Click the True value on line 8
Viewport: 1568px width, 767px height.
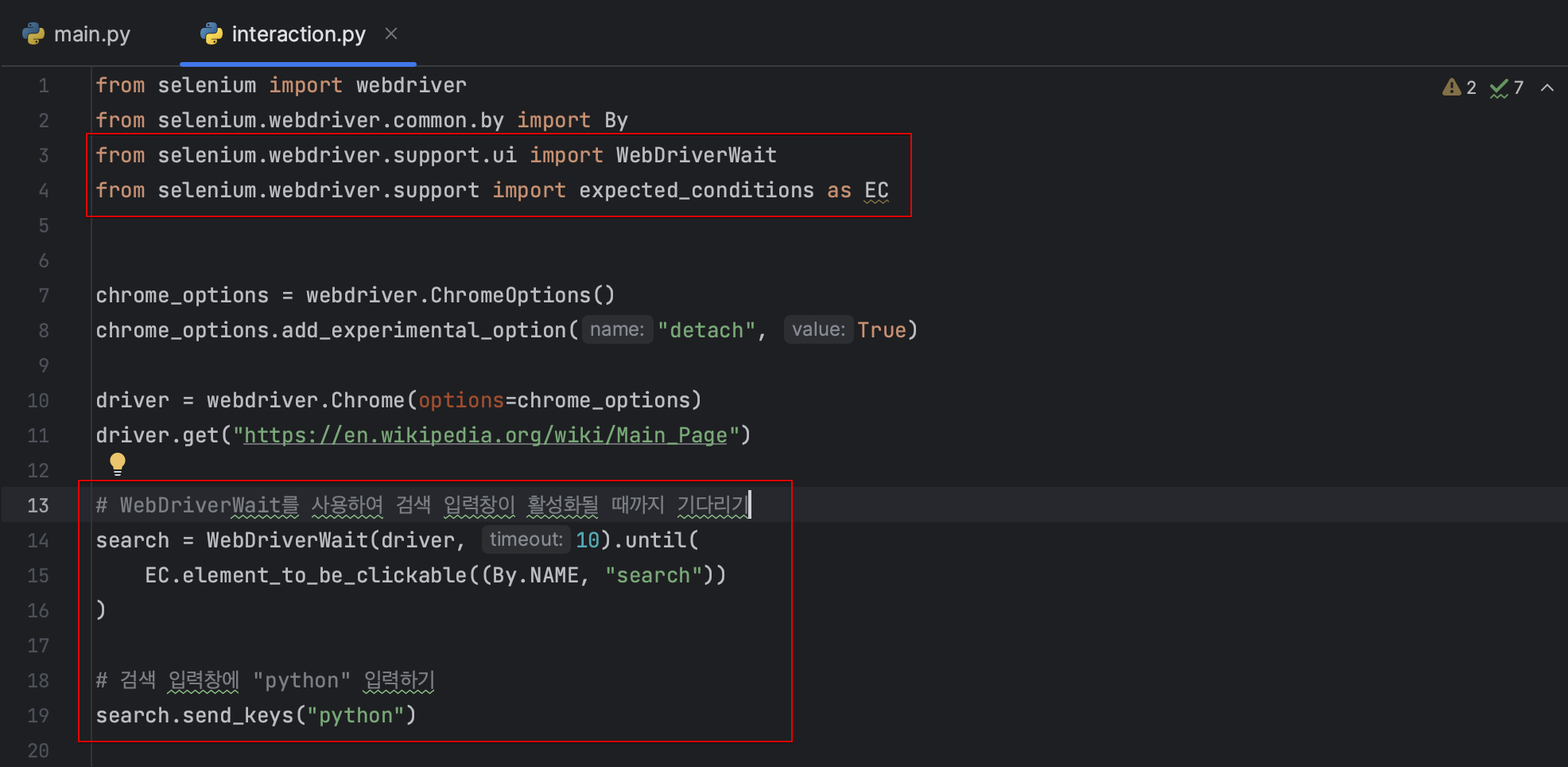click(882, 330)
